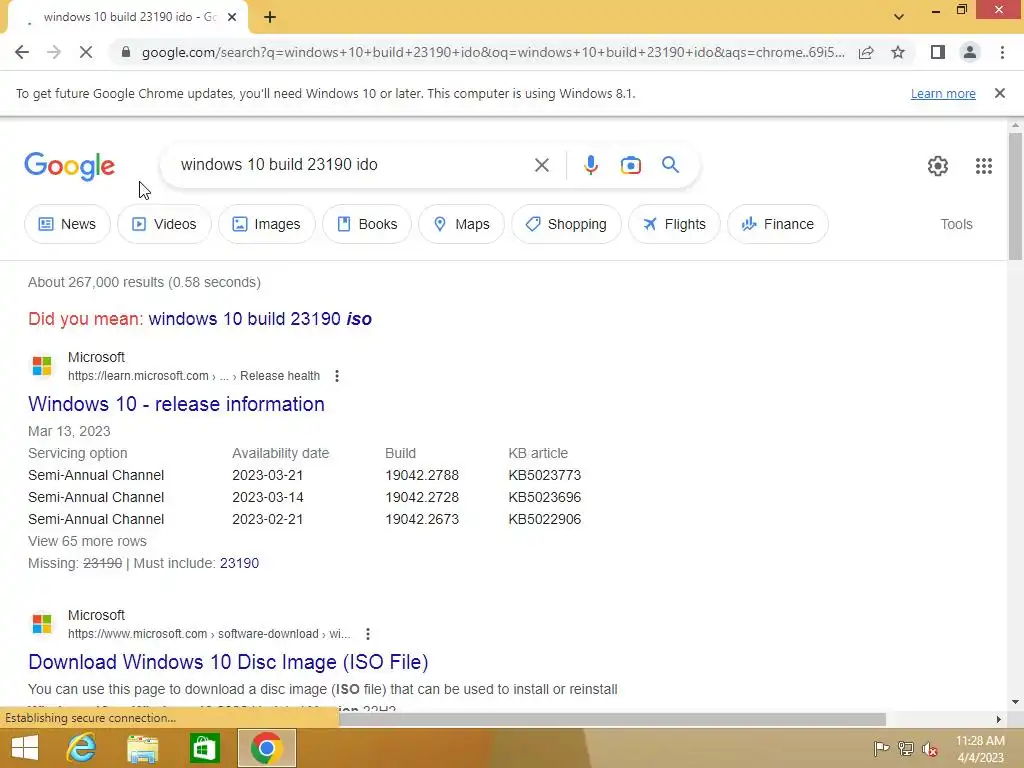
Task: Open Windows Store from the taskbar
Action: point(204,748)
